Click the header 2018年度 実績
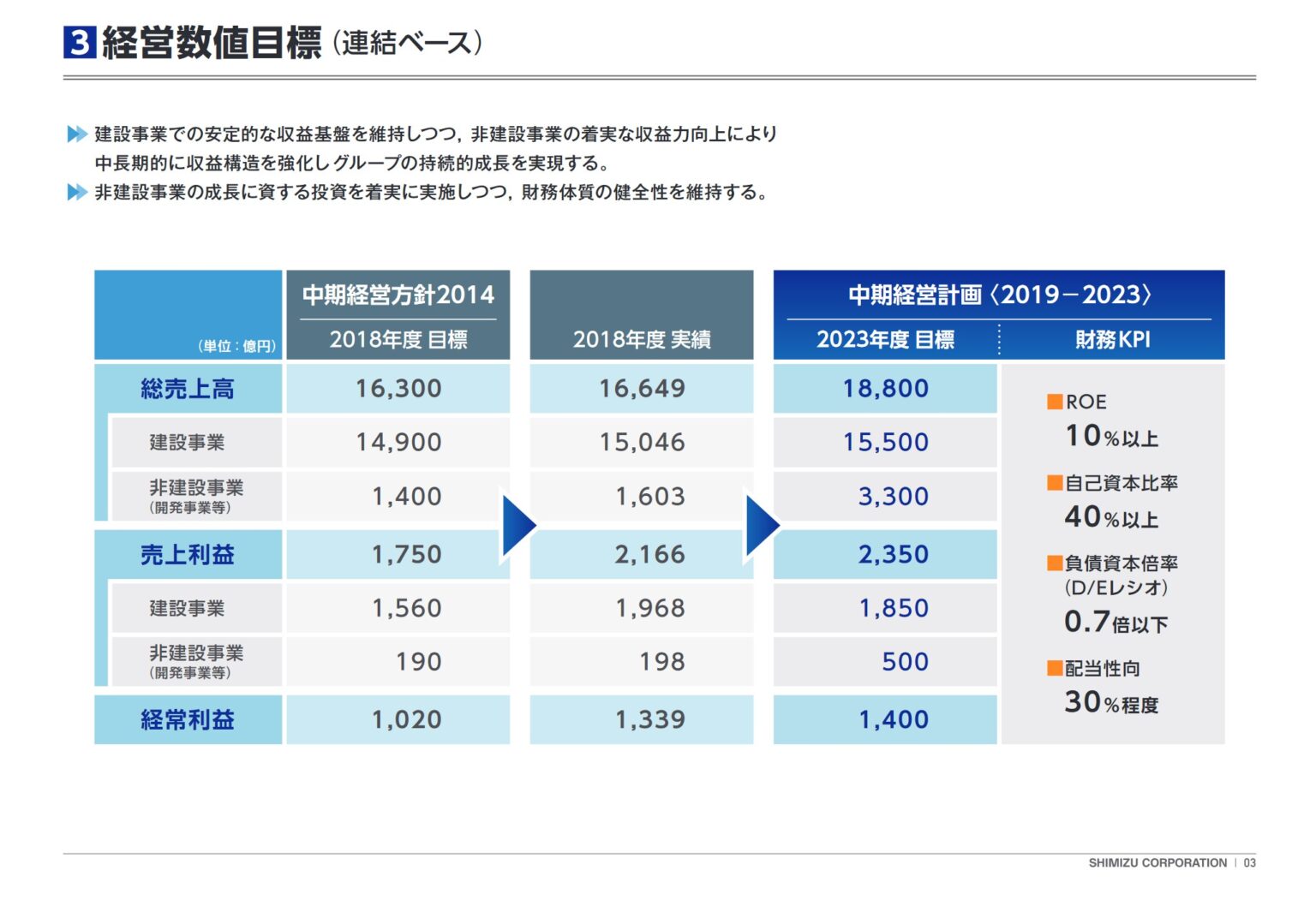 click(x=642, y=340)
